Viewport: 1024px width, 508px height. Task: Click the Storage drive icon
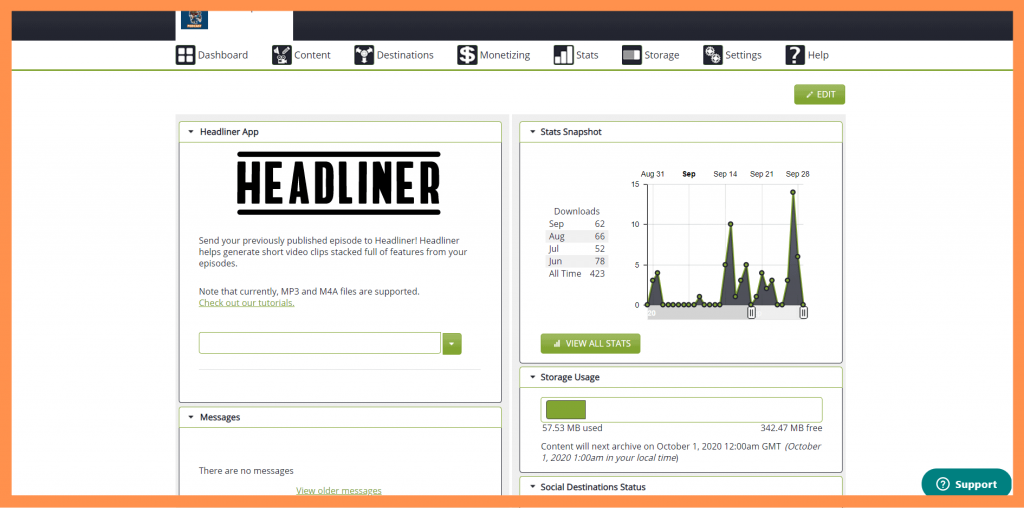coord(632,55)
